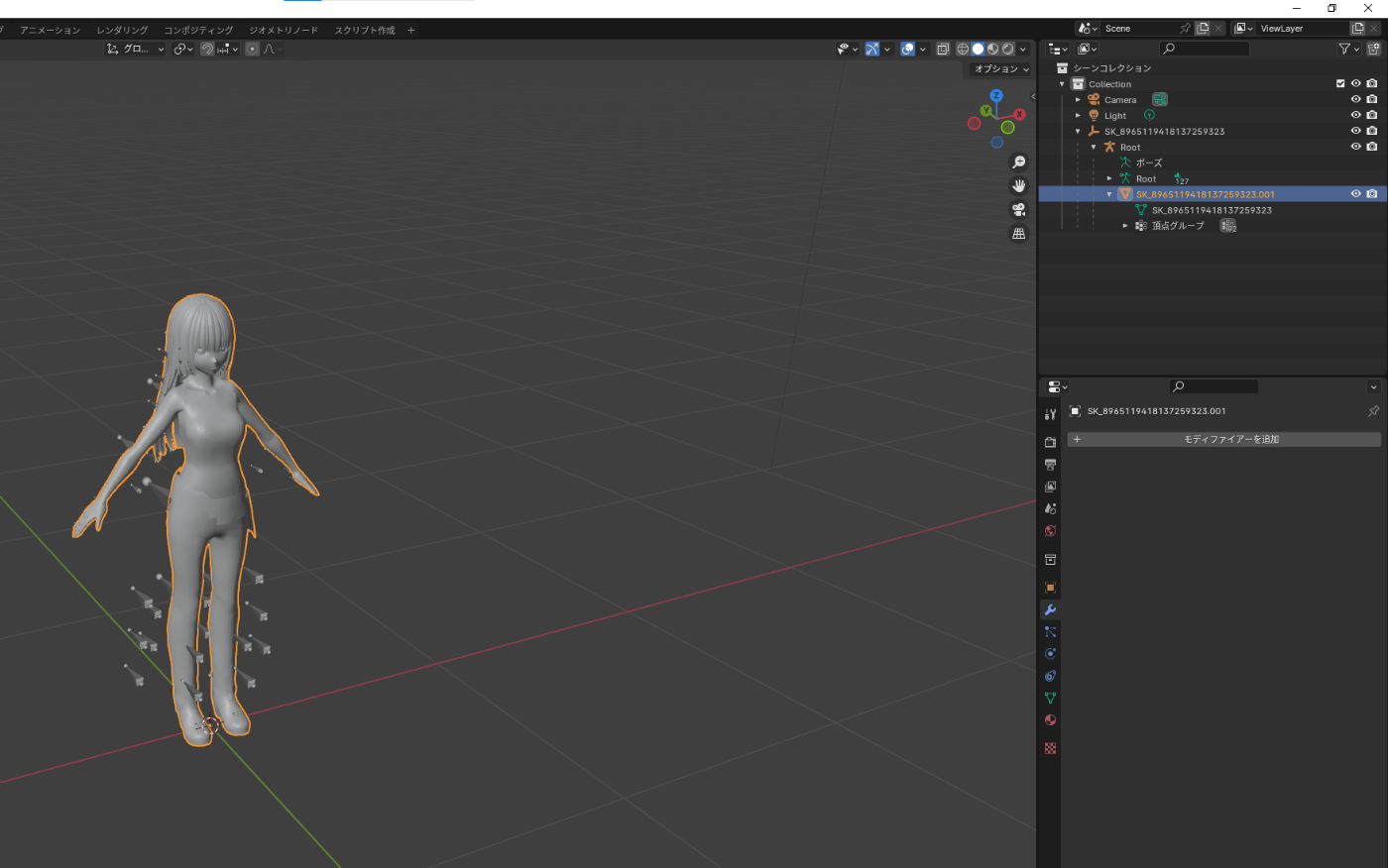Pin the Scene to workspace
The height and width of the screenshot is (868, 1388).
(1185, 29)
